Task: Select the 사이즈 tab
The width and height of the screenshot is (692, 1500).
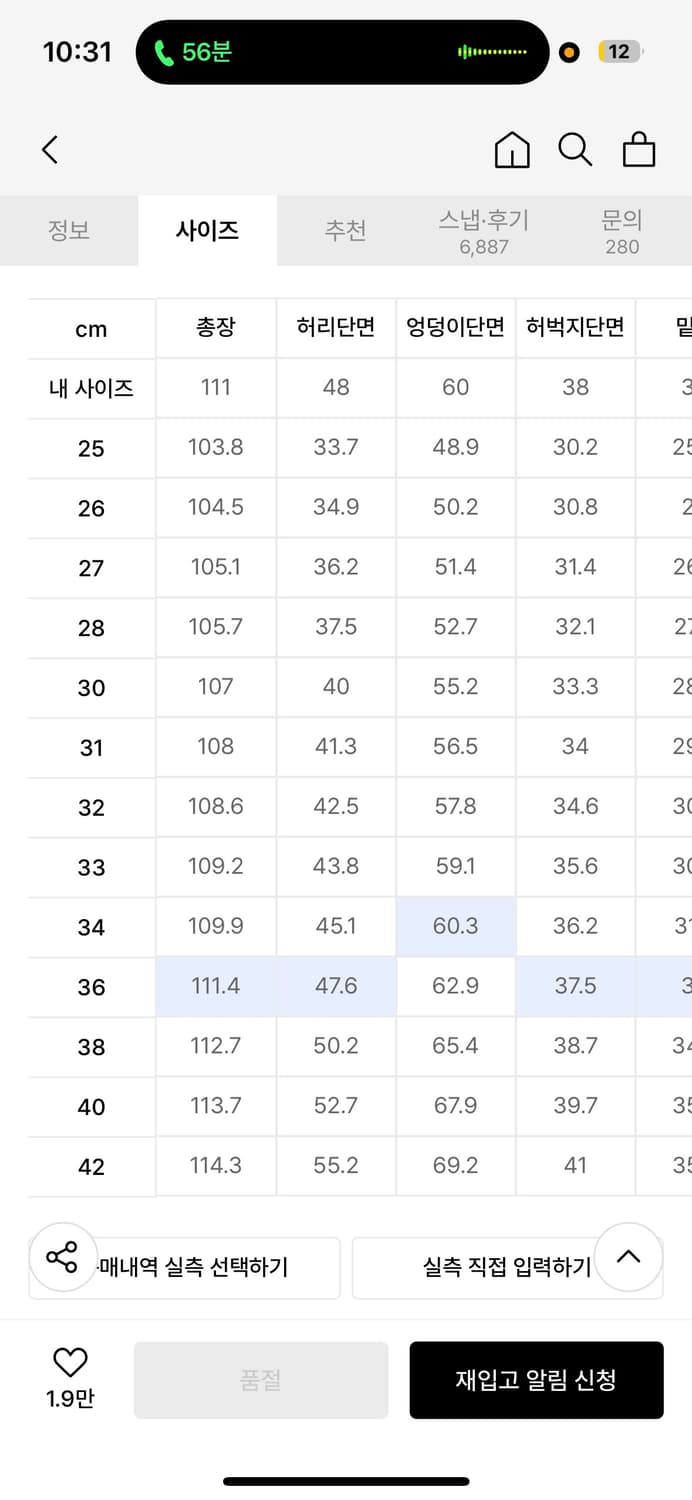Action: [x=207, y=231]
